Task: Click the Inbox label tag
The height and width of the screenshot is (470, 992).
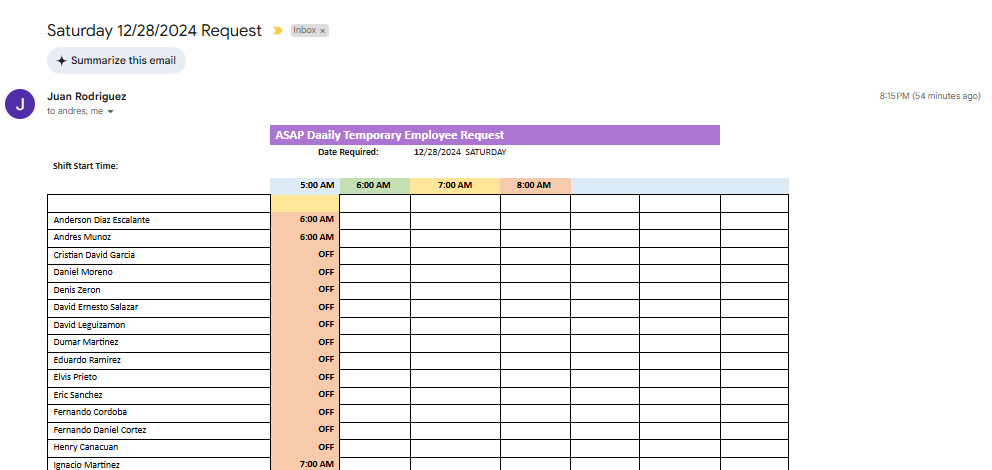Action: [304, 31]
